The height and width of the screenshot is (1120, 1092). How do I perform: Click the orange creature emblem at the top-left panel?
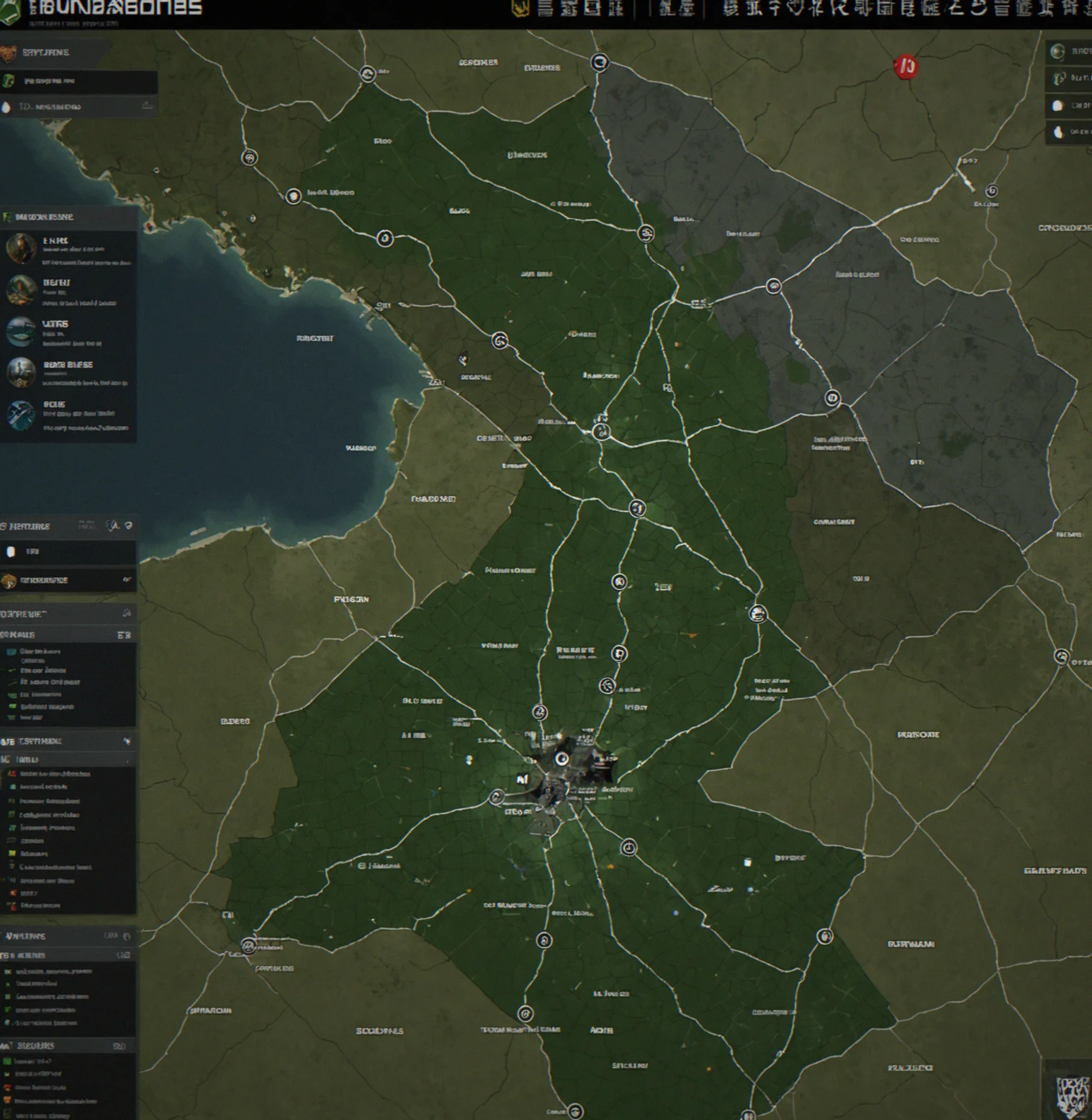[x=8, y=53]
